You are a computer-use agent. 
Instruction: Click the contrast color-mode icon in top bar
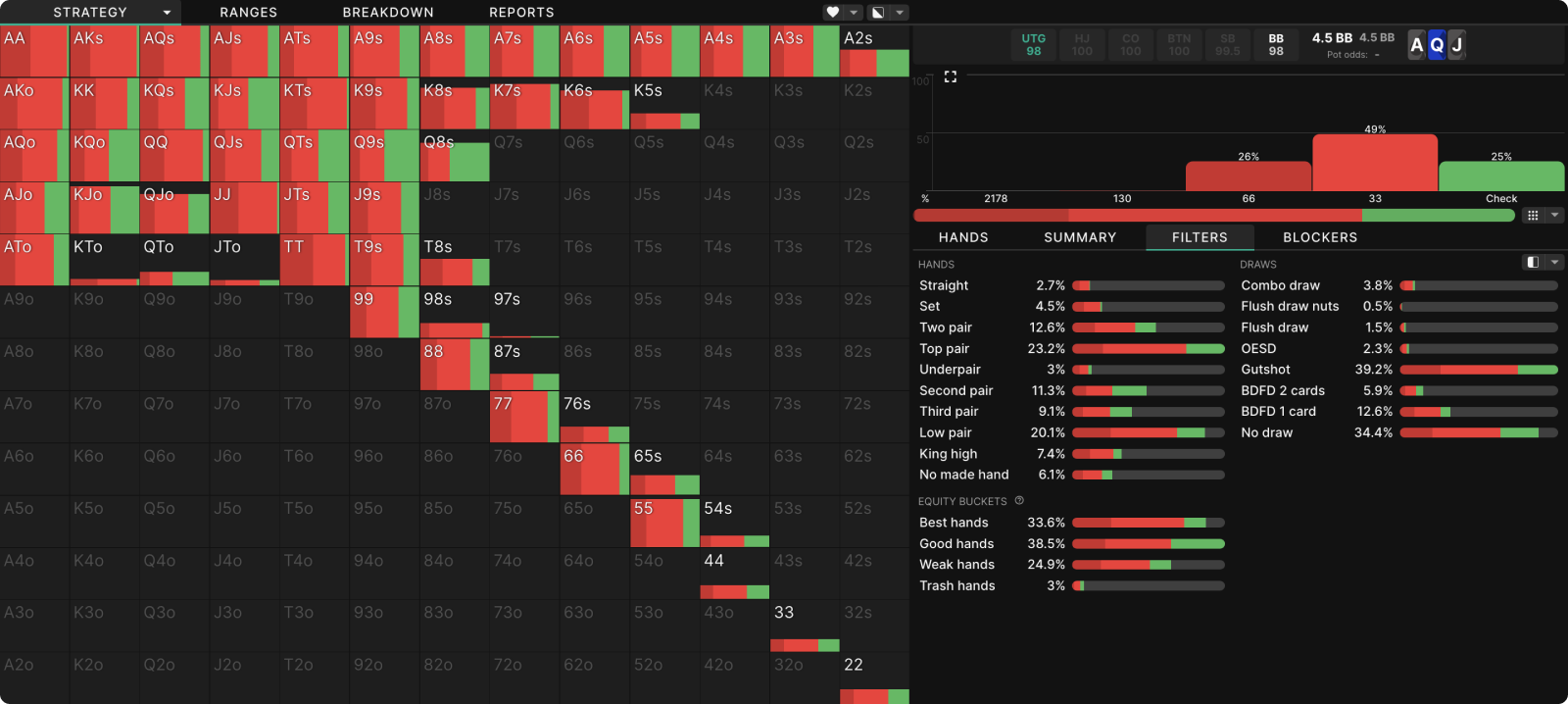tap(878, 13)
